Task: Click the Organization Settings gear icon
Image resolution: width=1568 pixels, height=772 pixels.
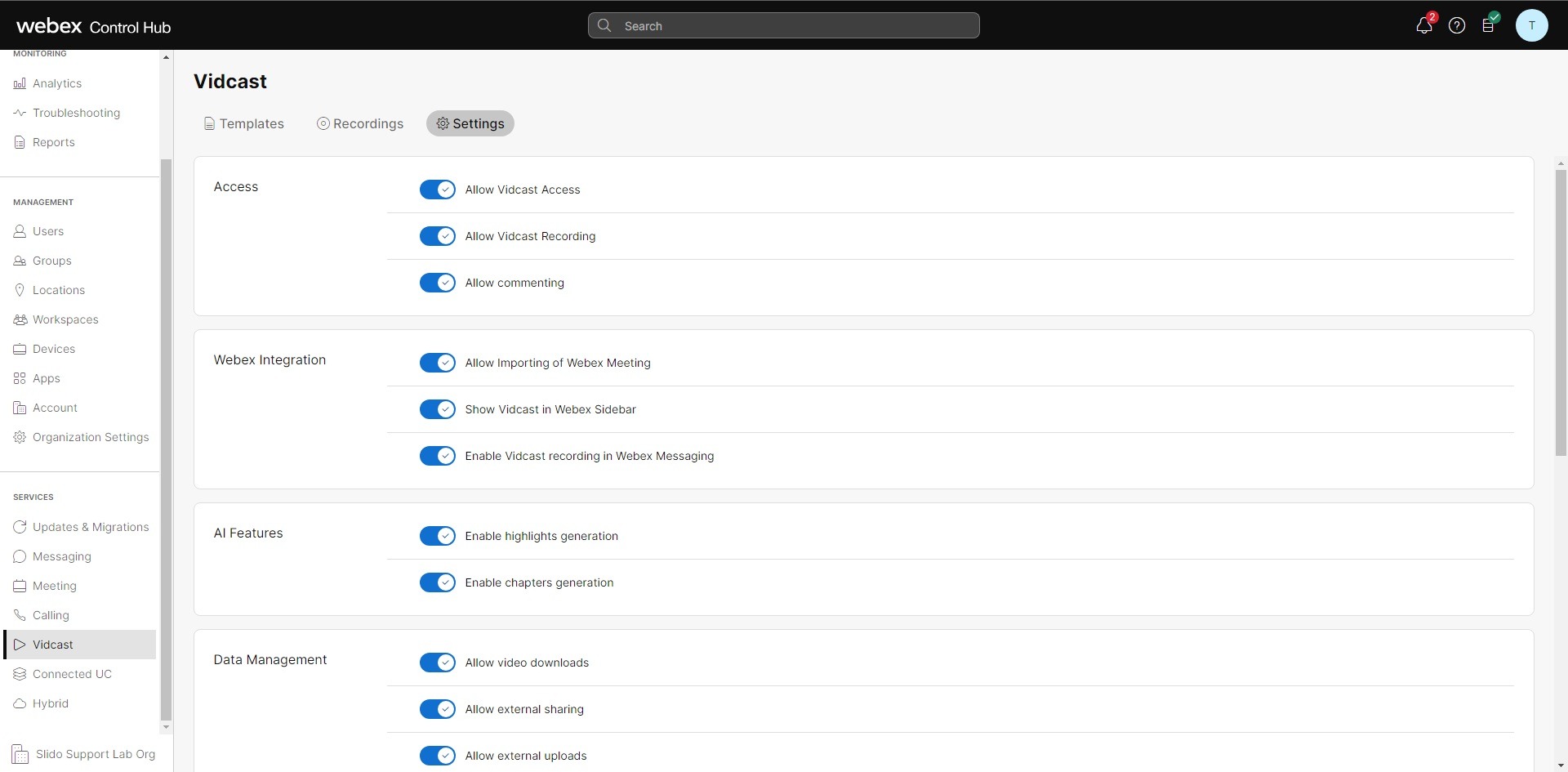Action: [x=20, y=437]
